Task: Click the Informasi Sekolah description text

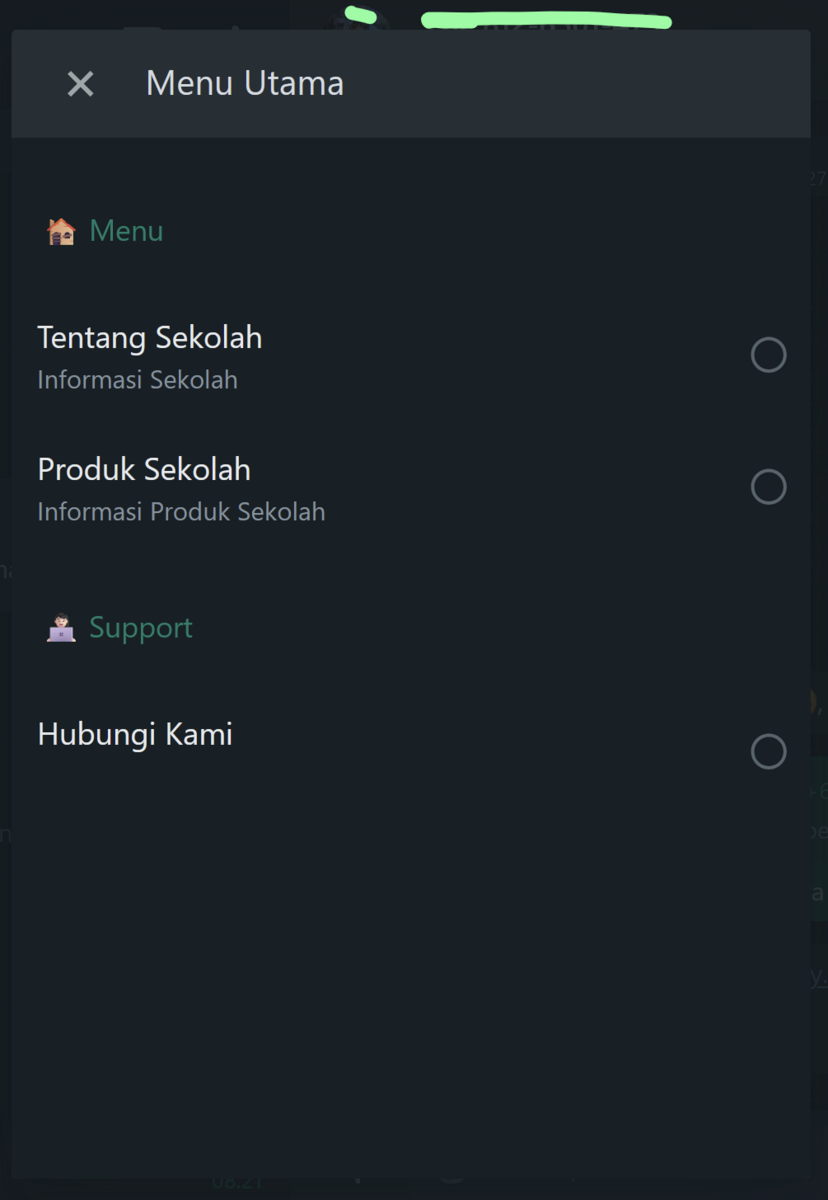Action: click(x=138, y=380)
